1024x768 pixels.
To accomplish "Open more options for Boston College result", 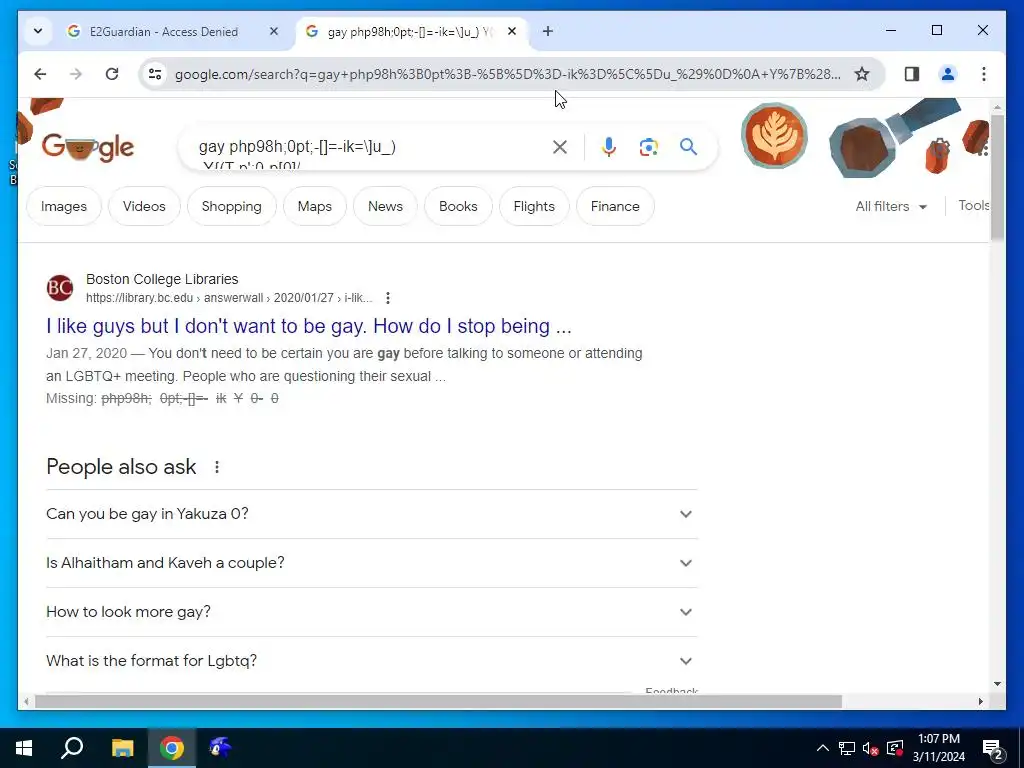I will 388,298.
